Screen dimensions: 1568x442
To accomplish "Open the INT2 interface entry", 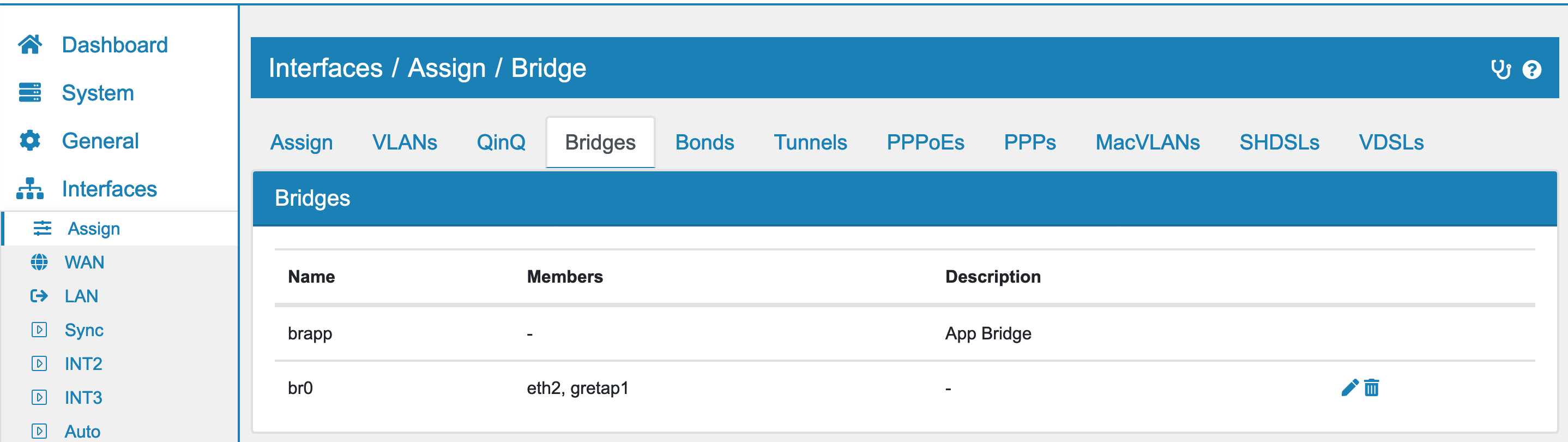I will click(x=83, y=363).
